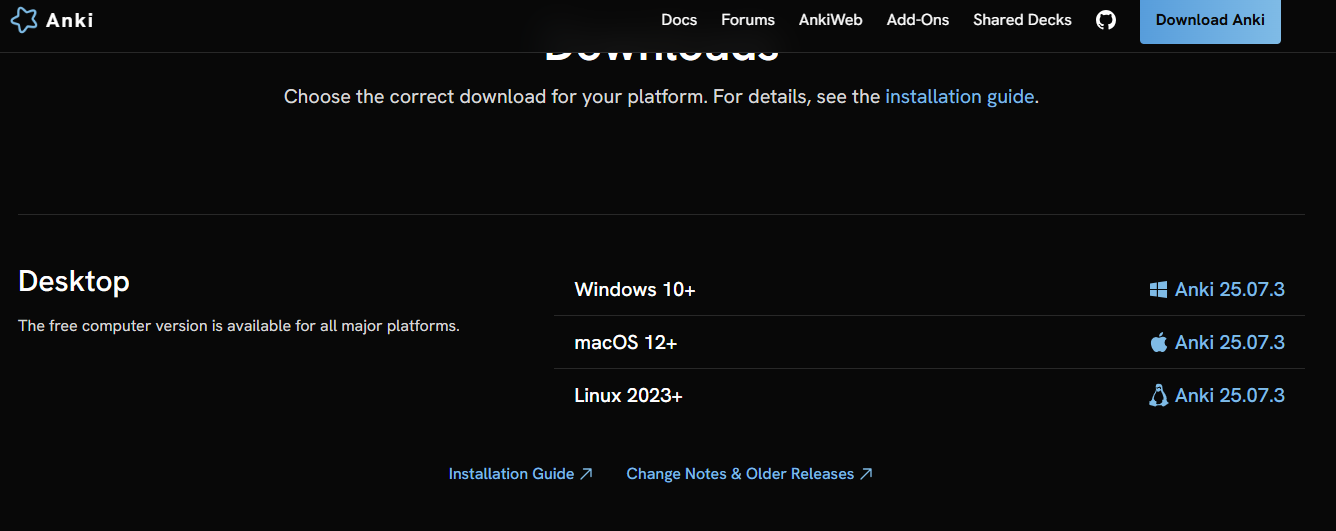Open Shared Decks from the navigation

(1022, 20)
